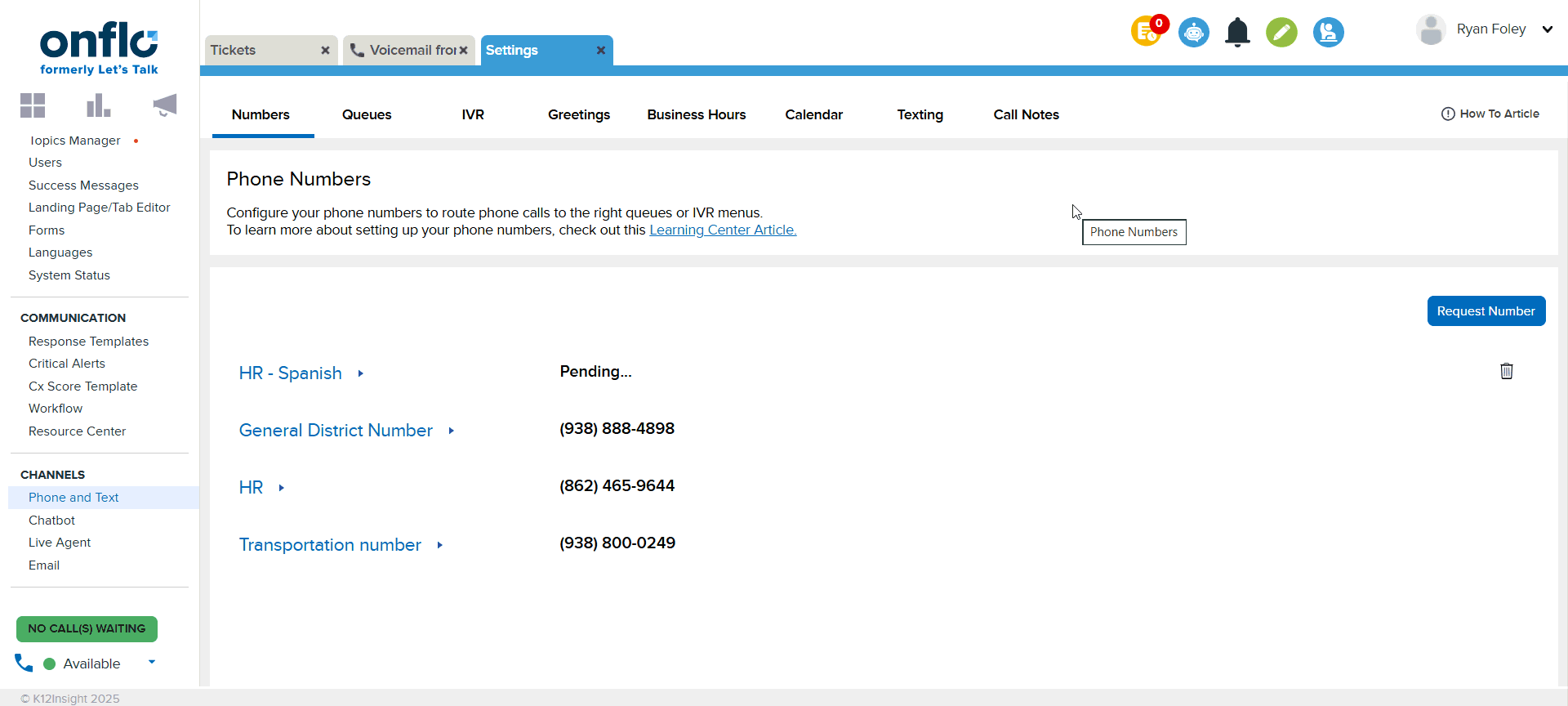
Task: Click the Request Number button
Action: [x=1486, y=311]
